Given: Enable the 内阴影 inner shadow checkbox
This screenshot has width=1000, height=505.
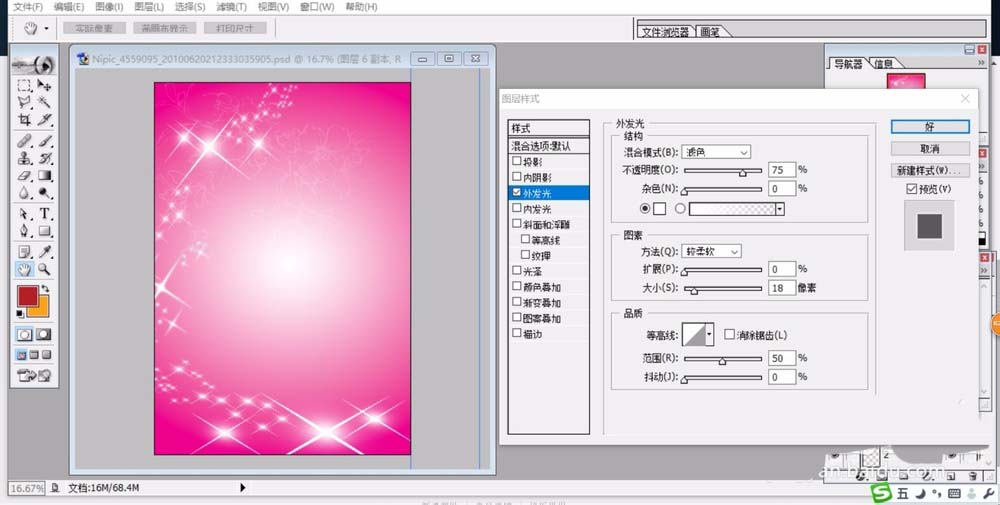Looking at the screenshot, I should [517, 177].
